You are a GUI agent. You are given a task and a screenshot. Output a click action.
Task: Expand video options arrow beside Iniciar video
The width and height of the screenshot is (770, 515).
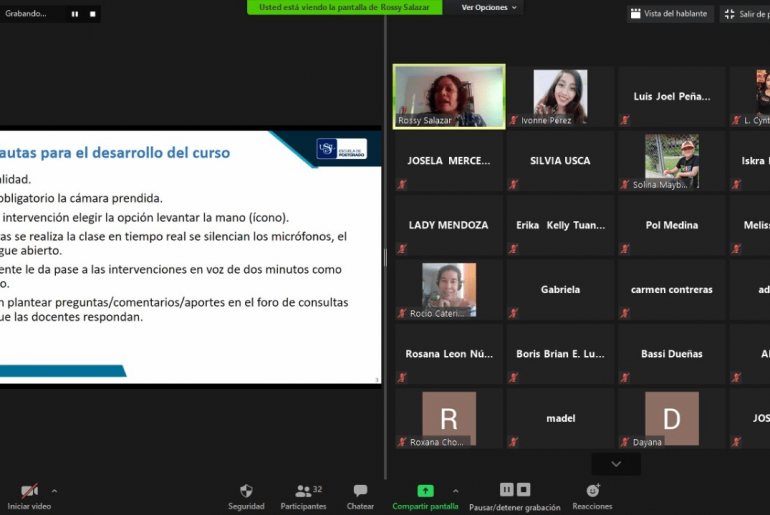[54, 491]
